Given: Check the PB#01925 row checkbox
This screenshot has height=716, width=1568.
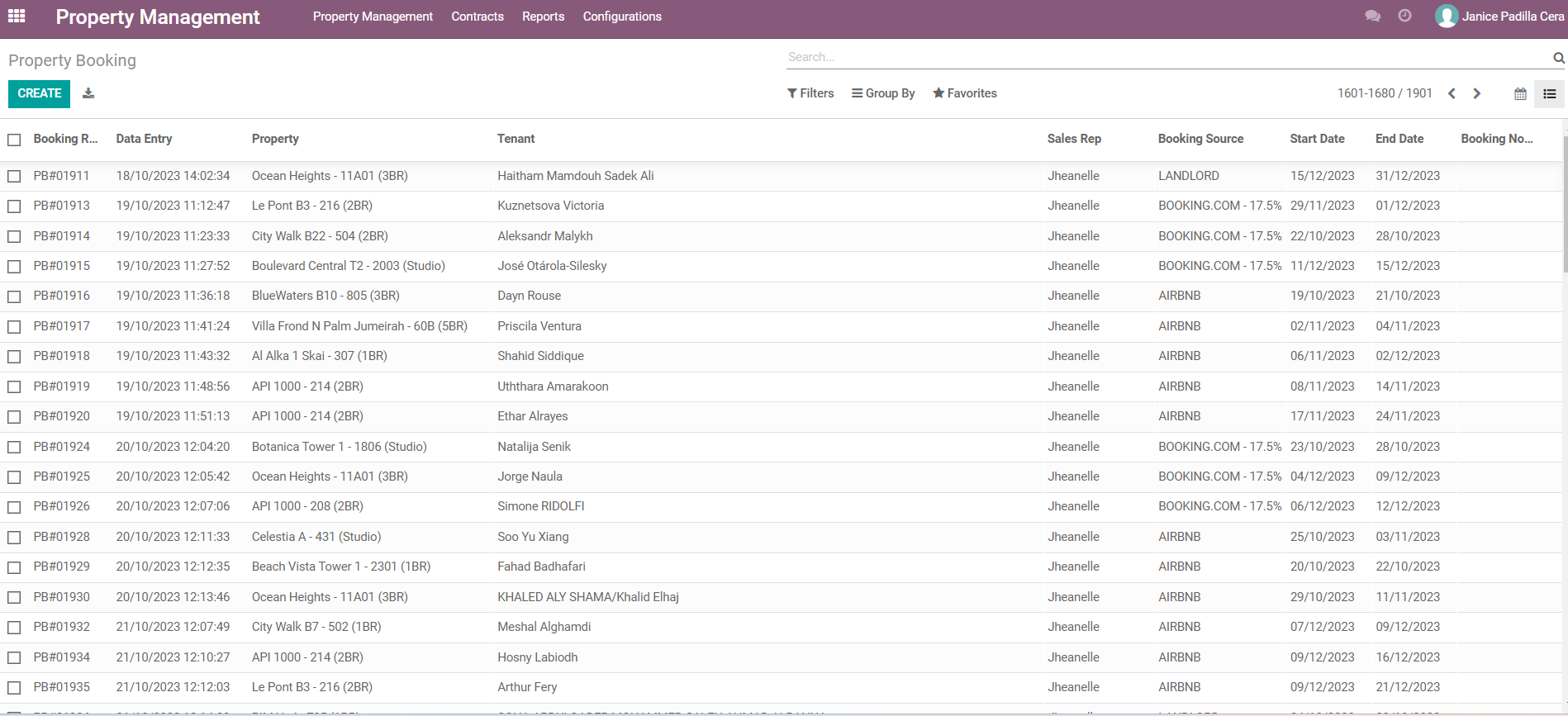Looking at the screenshot, I should point(14,477).
